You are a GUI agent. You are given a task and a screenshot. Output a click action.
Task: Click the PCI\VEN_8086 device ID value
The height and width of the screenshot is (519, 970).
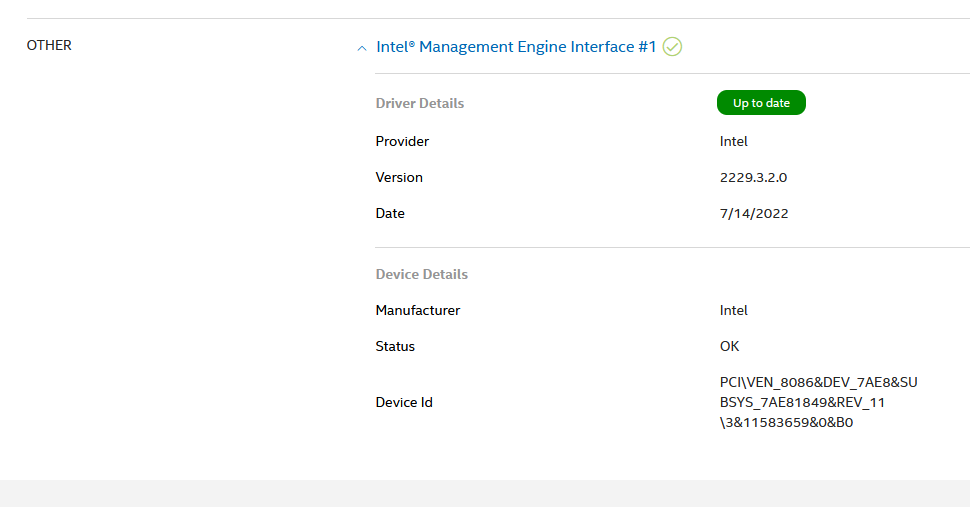coord(818,402)
